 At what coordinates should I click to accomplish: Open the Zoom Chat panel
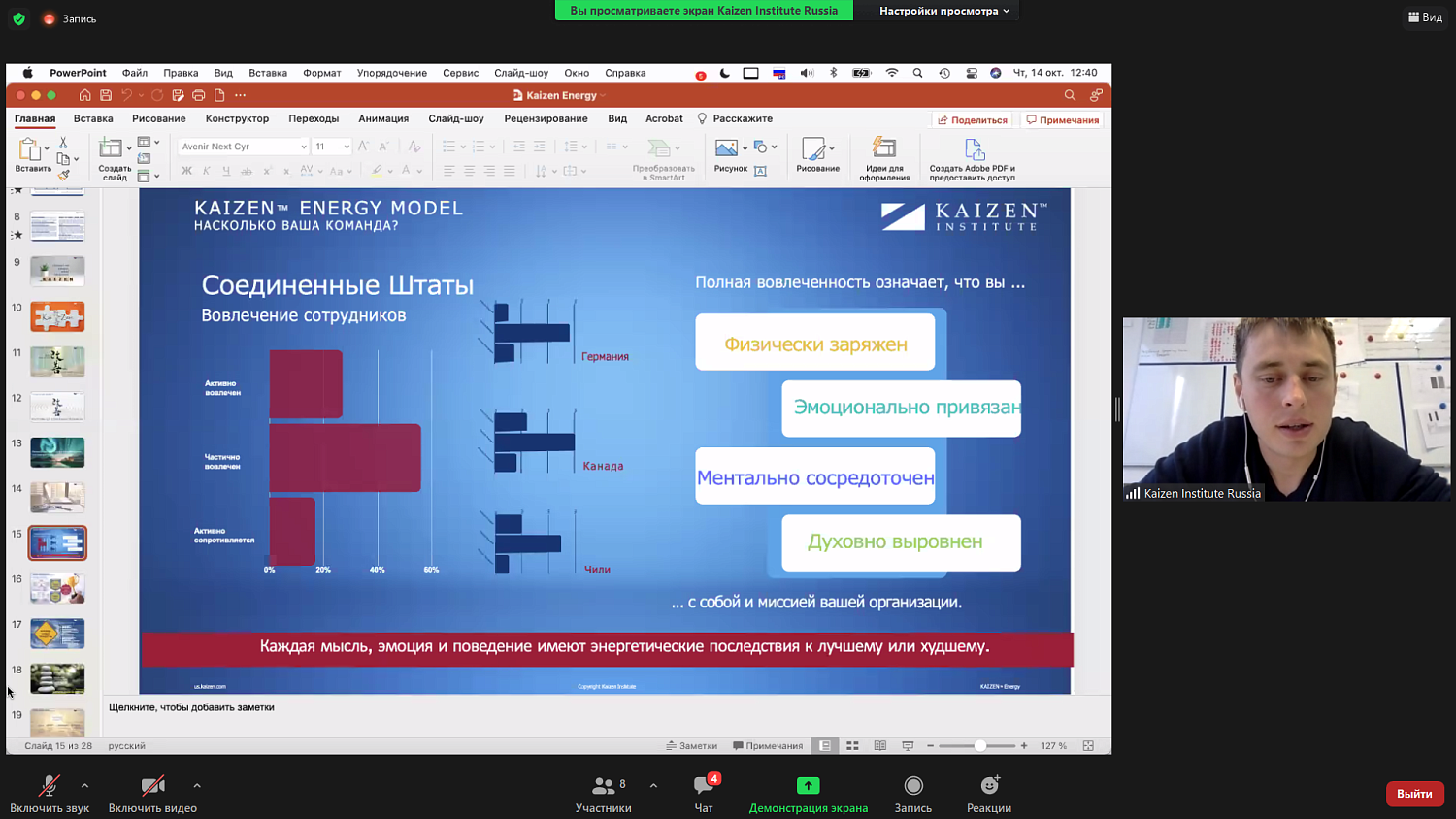click(x=704, y=794)
